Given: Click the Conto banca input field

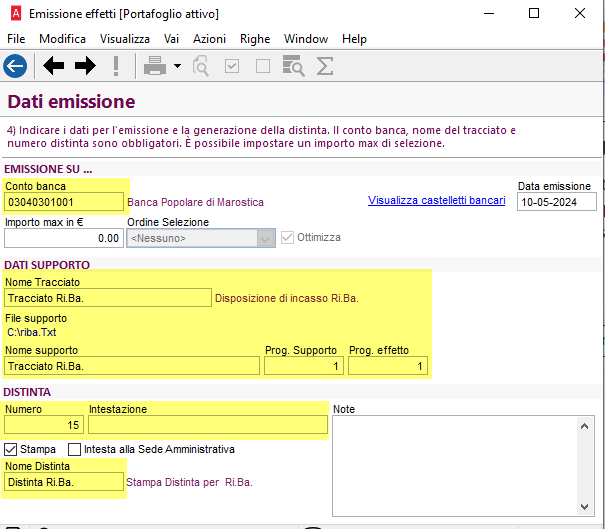Looking at the screenshot, I should 64,202.
